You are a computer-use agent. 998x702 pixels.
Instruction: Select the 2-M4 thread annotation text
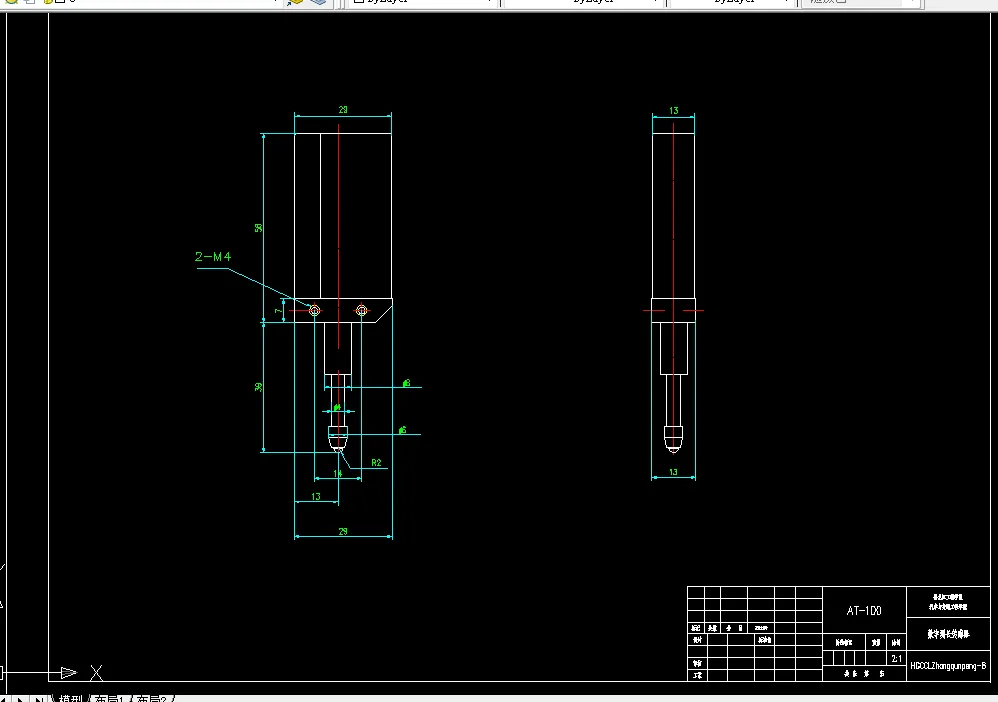pos(213,256)
